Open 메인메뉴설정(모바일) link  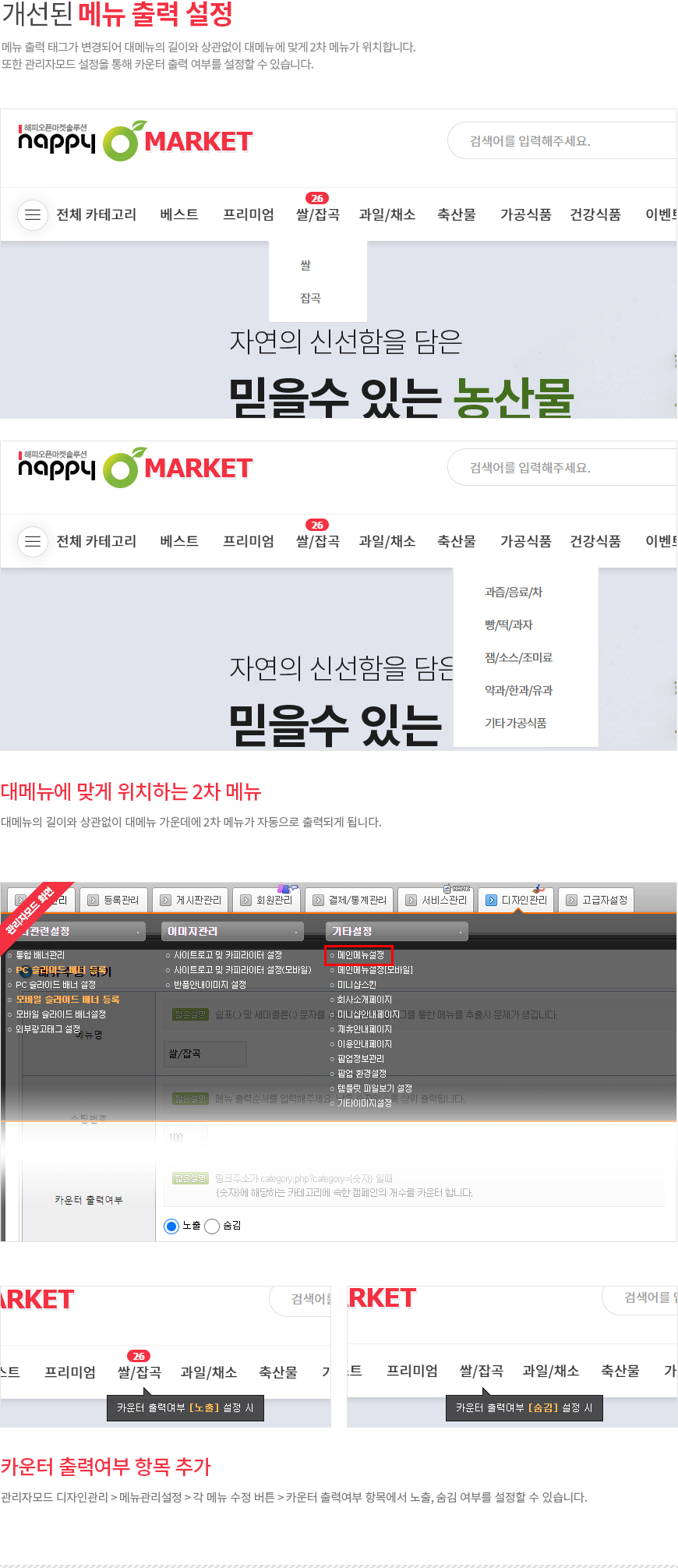pyautogui.click(x=375, y=970)
